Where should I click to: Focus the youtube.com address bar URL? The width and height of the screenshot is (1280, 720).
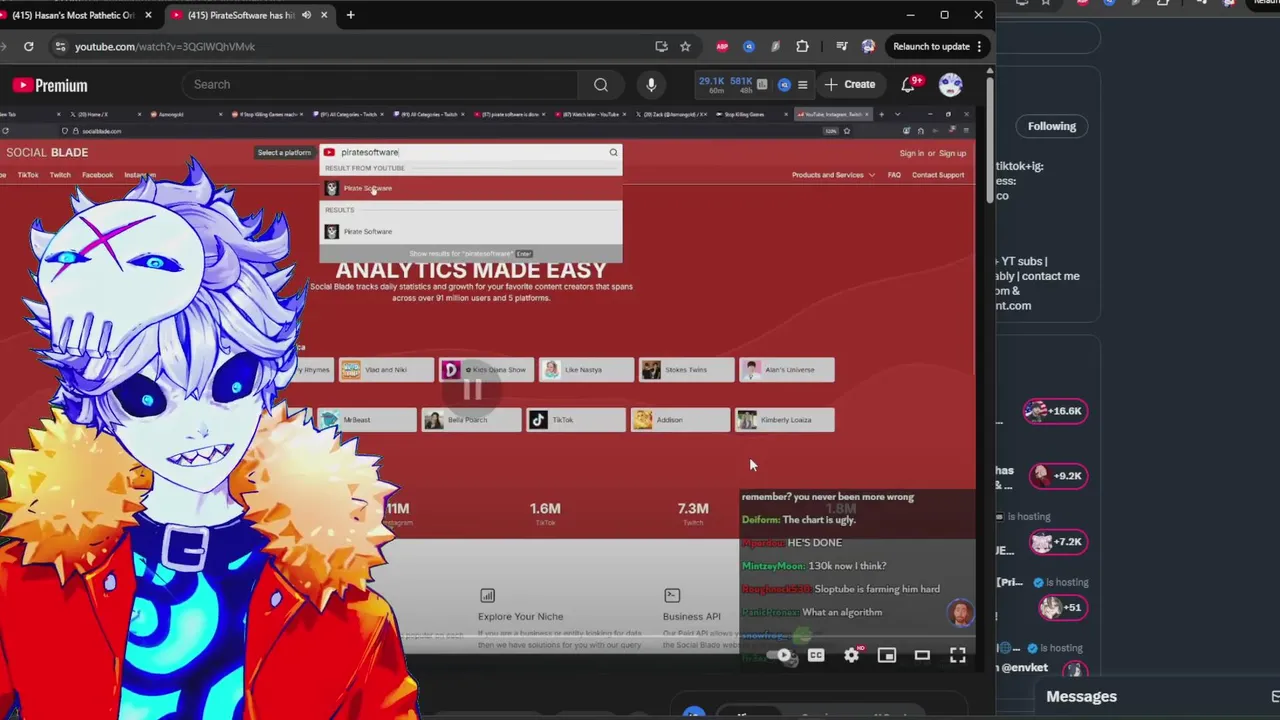165,46
